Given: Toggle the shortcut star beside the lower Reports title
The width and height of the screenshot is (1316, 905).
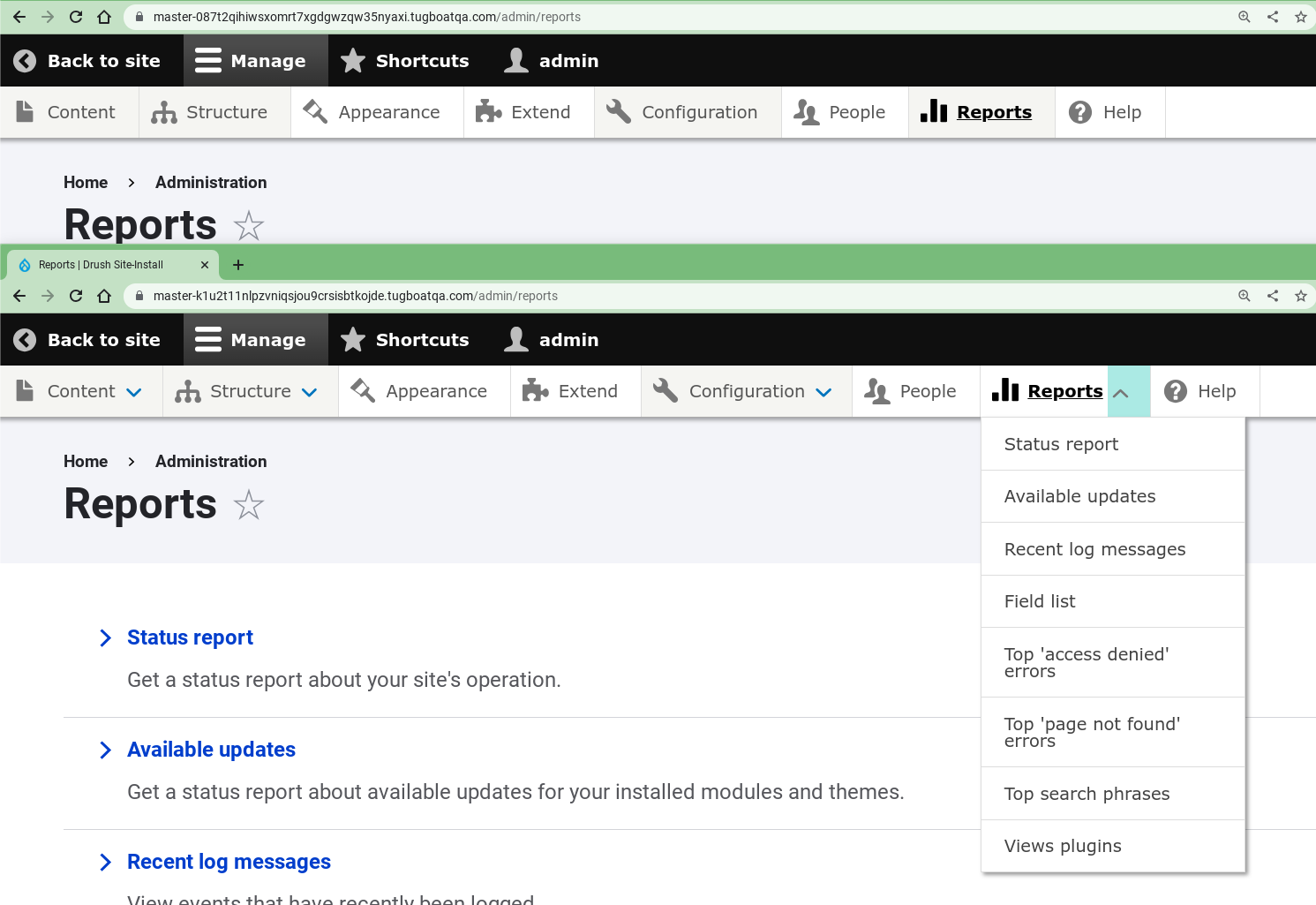Looking at the screenshot, I should click(x=249, y=505).
